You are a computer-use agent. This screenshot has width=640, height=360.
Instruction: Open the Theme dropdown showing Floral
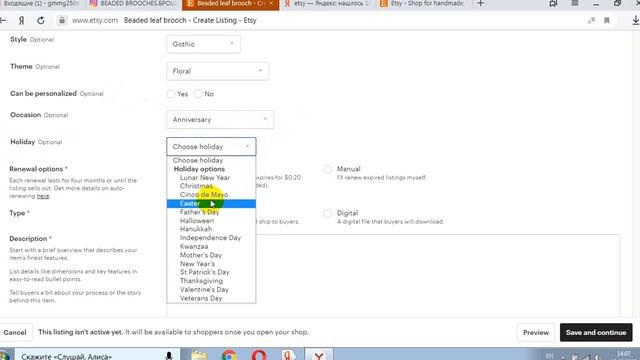click(218, 71)
